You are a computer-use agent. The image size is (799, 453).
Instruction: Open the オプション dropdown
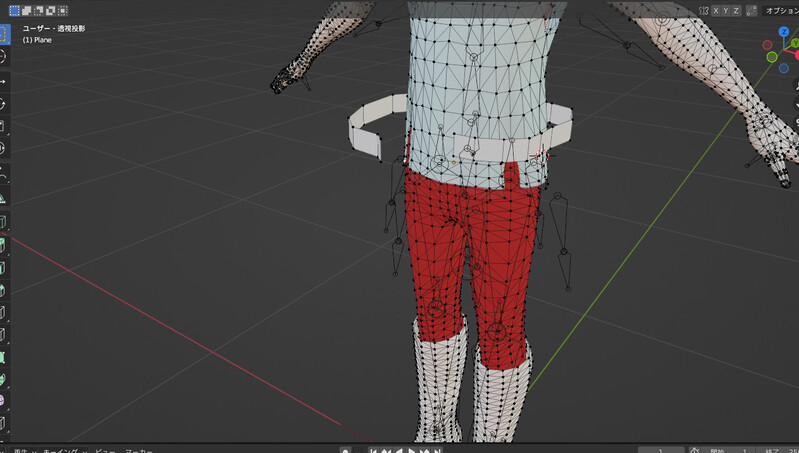[780, 10]
